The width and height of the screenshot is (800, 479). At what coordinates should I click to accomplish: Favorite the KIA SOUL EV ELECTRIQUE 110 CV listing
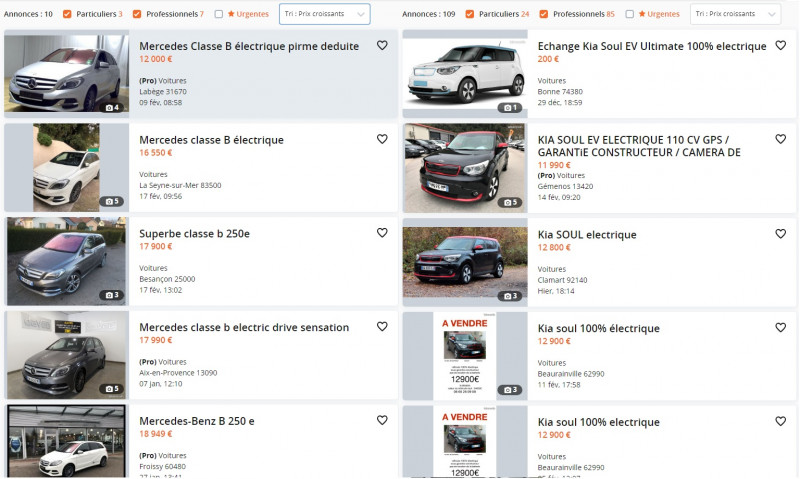(x=780, y=139)
